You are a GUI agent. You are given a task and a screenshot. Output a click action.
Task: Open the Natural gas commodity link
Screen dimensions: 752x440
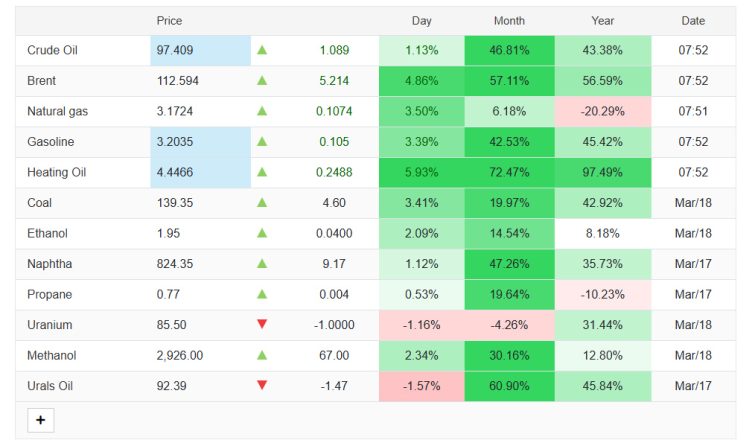[57, 112]
